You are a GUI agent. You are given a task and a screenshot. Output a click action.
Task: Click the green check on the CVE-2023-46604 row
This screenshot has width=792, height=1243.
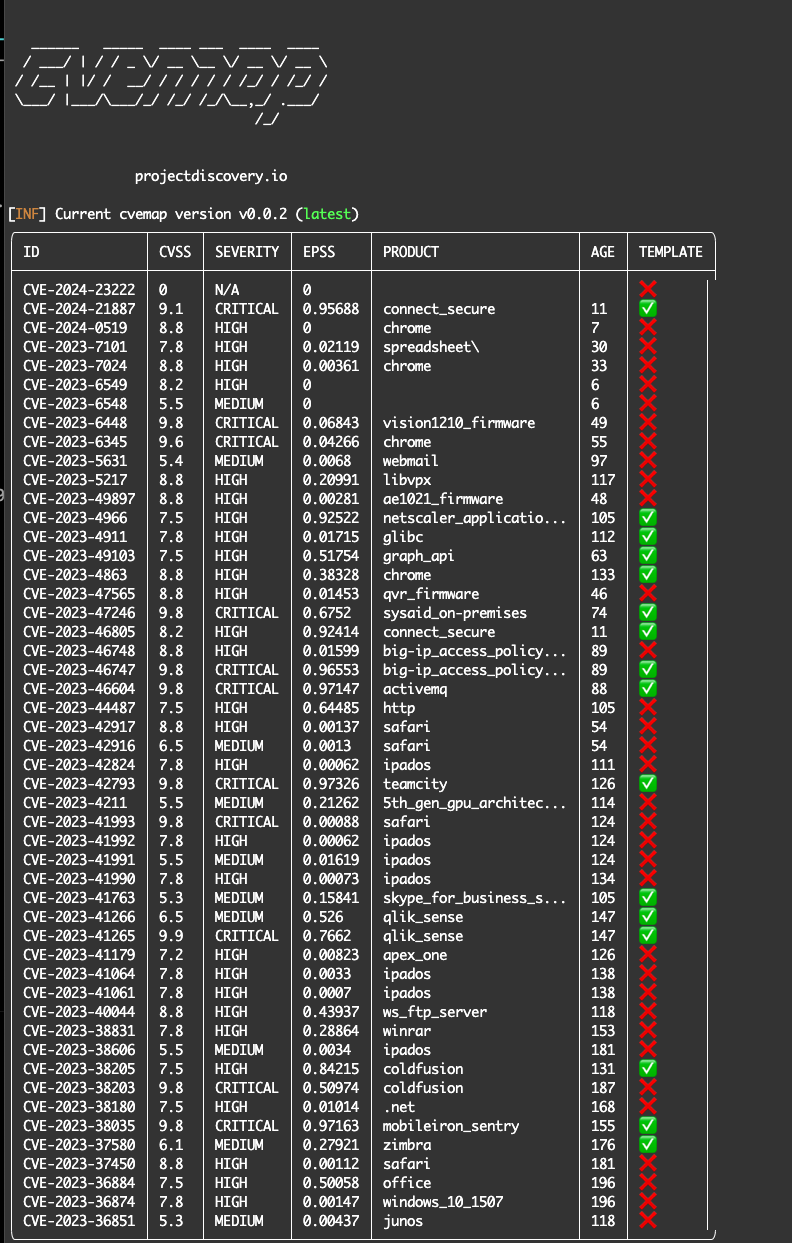(648, 689)
